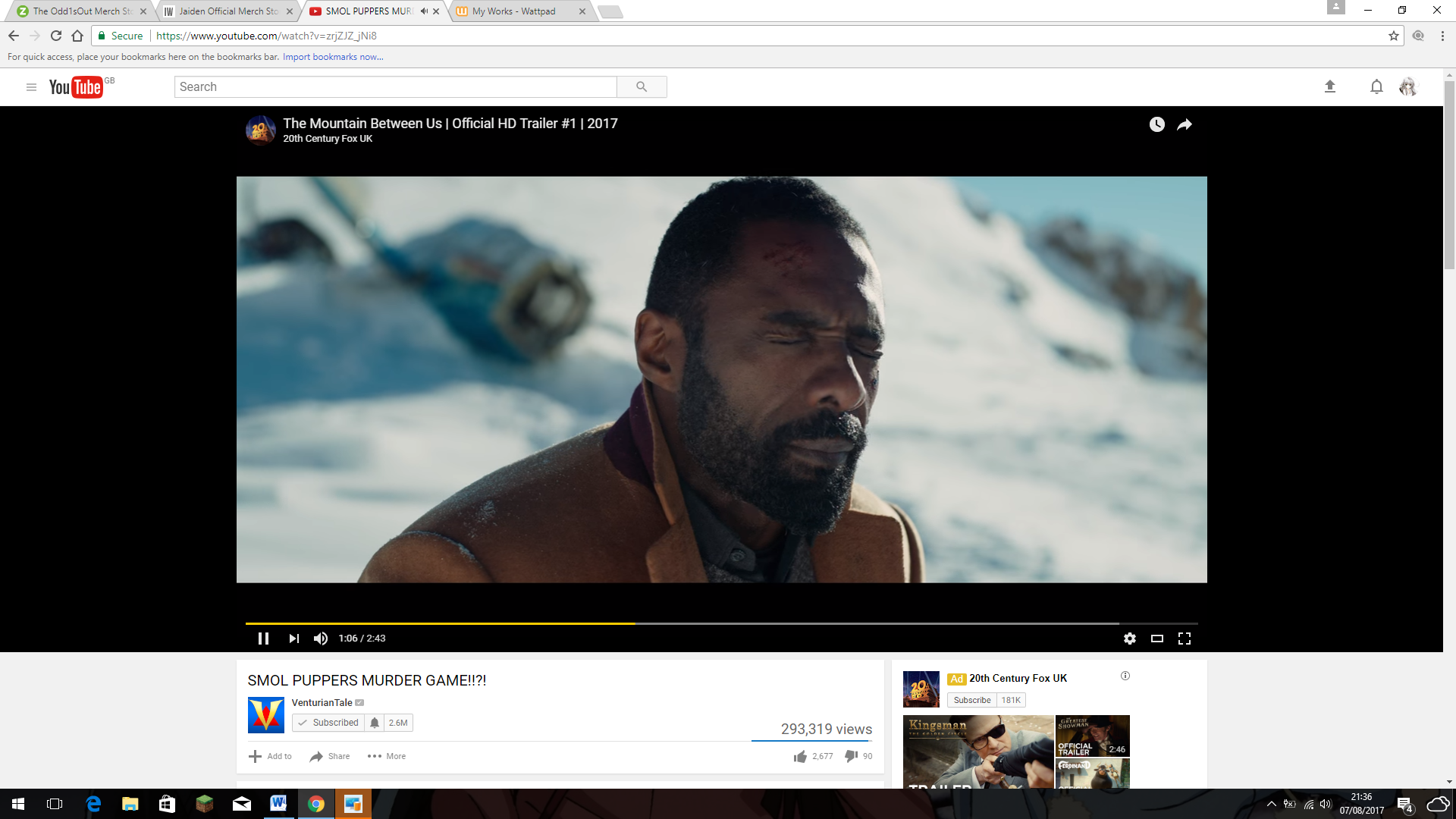The width and height of the screenshot is (1456, 819).
Task: Click the search magnifier button
Action: [642, 87]
